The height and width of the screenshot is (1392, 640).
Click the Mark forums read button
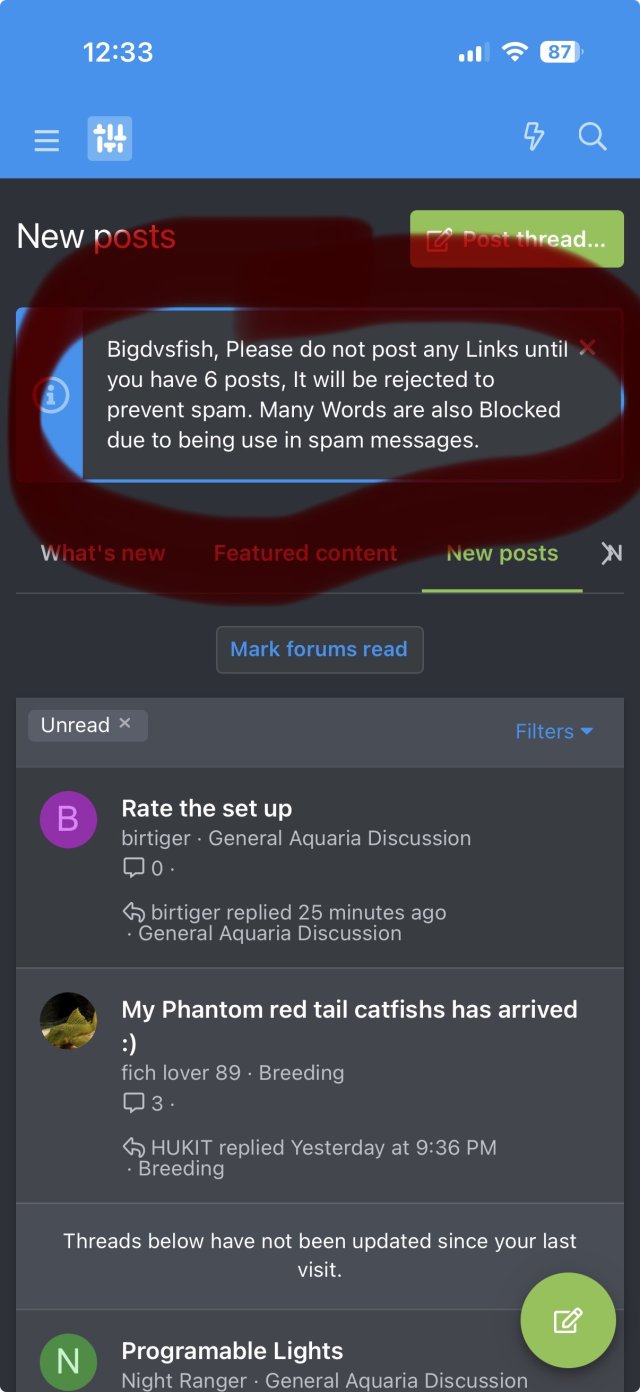pos(320,649)
